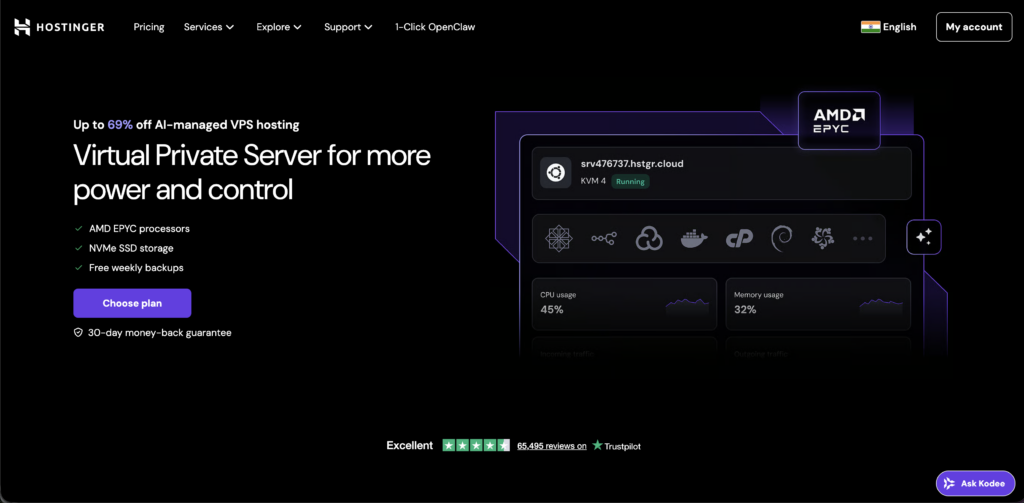Click the KVM 4 label

pyautogui.click(x=593, y=182)
